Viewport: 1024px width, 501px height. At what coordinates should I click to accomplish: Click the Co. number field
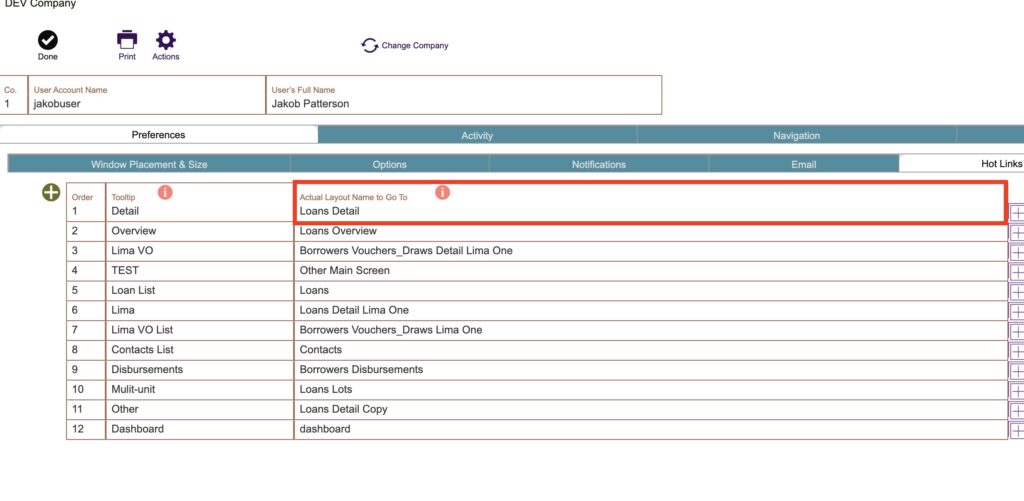point(14,95)
